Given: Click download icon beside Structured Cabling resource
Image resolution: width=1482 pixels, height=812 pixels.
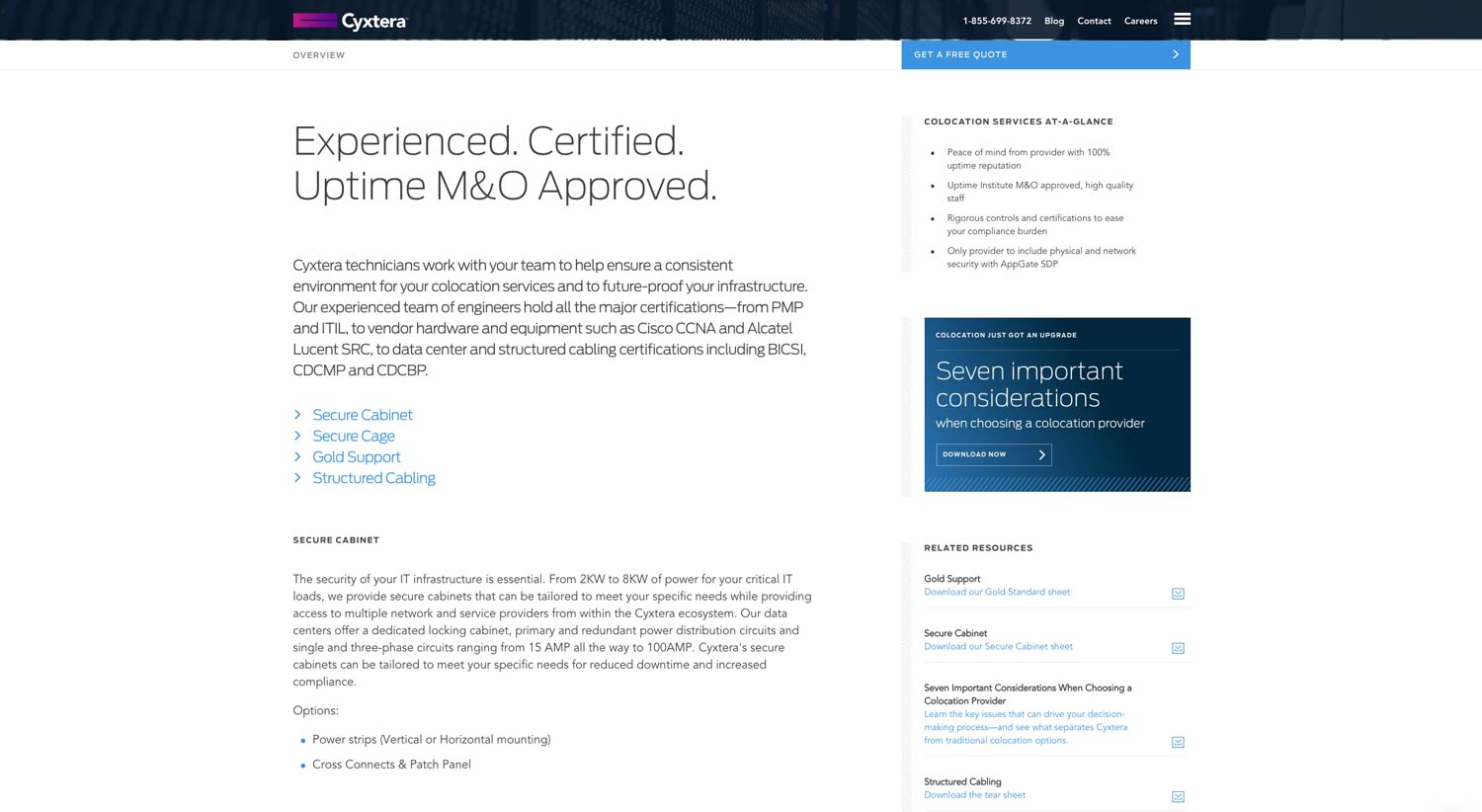Looking at the screenshot, I should [1178, 796].
